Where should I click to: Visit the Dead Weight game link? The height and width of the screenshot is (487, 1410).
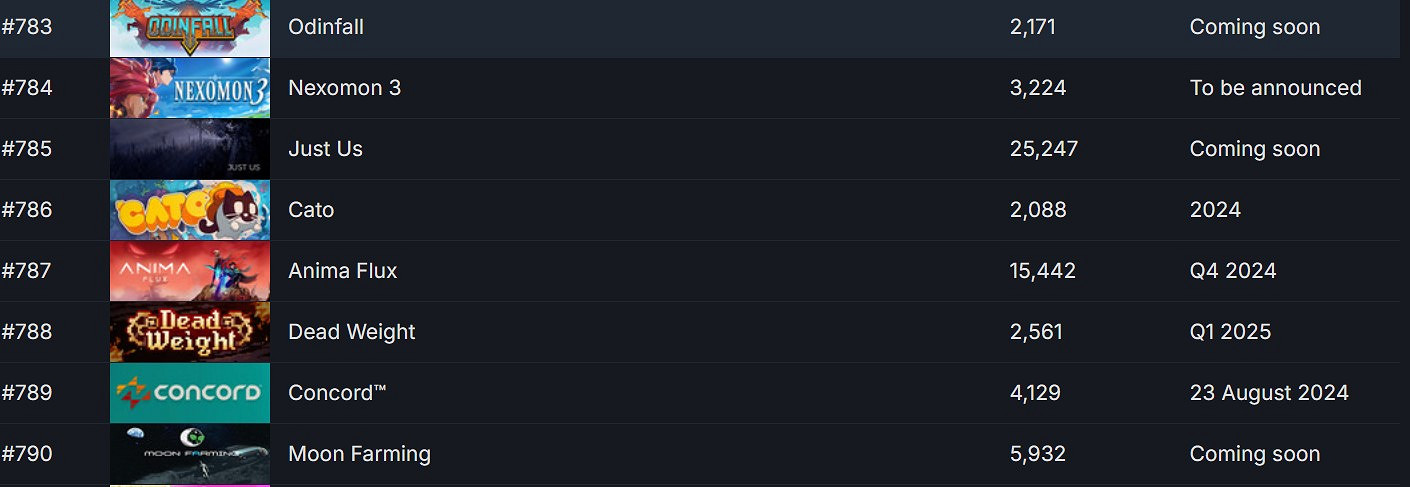point(351,332)
